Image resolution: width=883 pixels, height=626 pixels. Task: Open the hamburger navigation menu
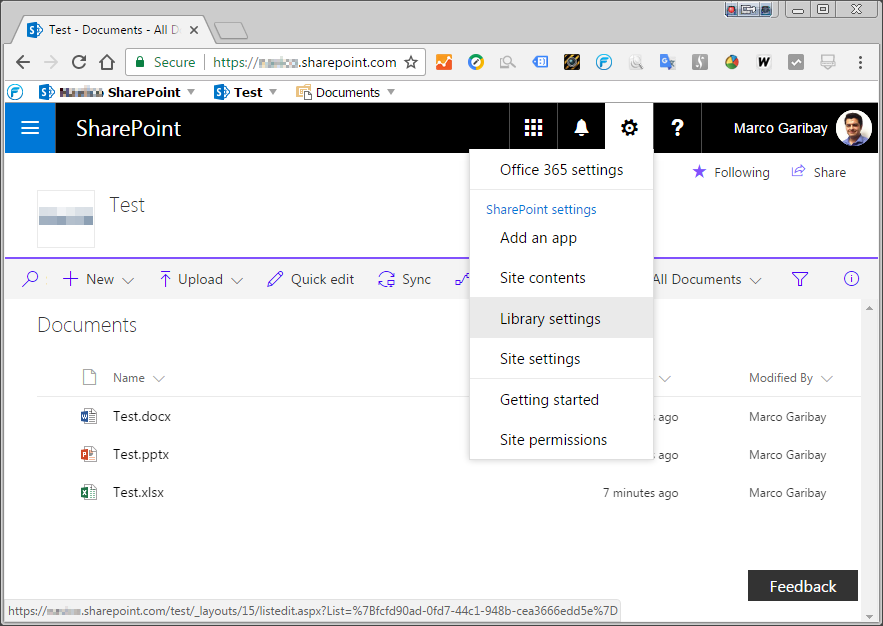pos(30,128)
